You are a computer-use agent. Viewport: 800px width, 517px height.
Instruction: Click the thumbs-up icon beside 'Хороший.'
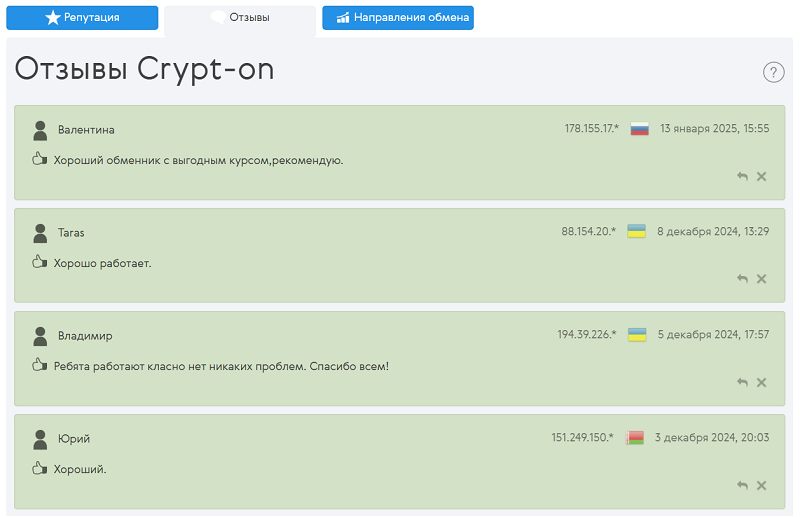coord(39,468)
